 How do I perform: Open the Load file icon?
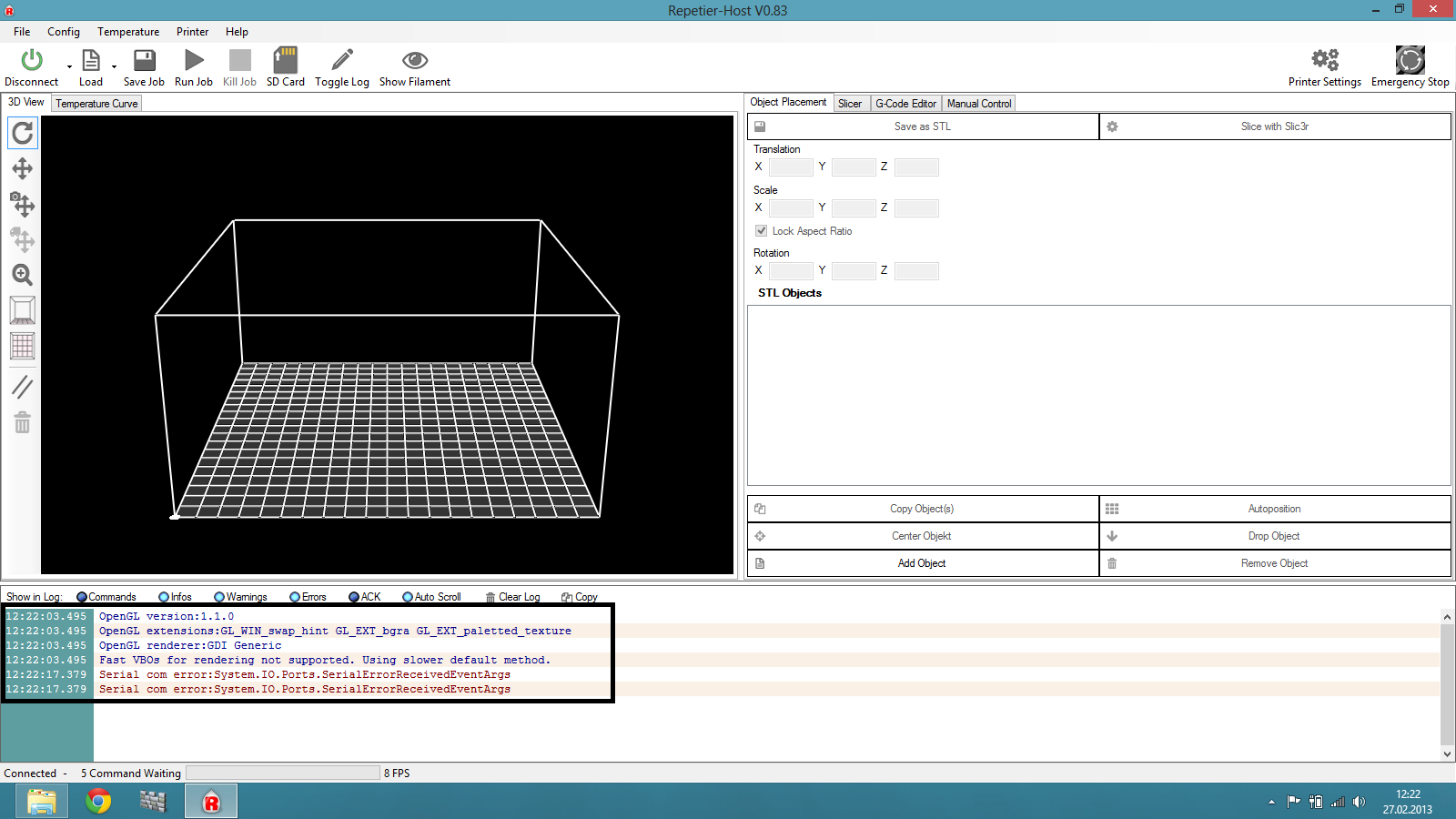pos(91,60)
